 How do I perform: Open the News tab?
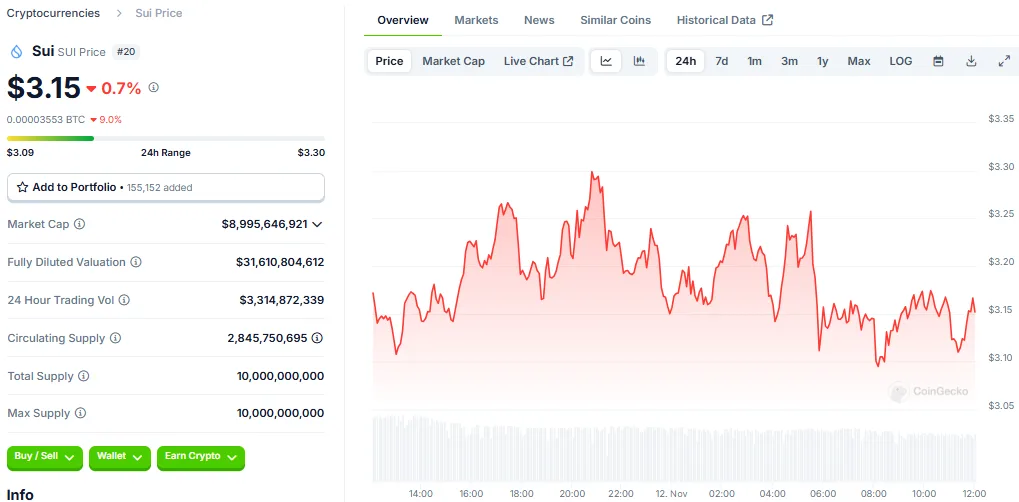[539, 20]
